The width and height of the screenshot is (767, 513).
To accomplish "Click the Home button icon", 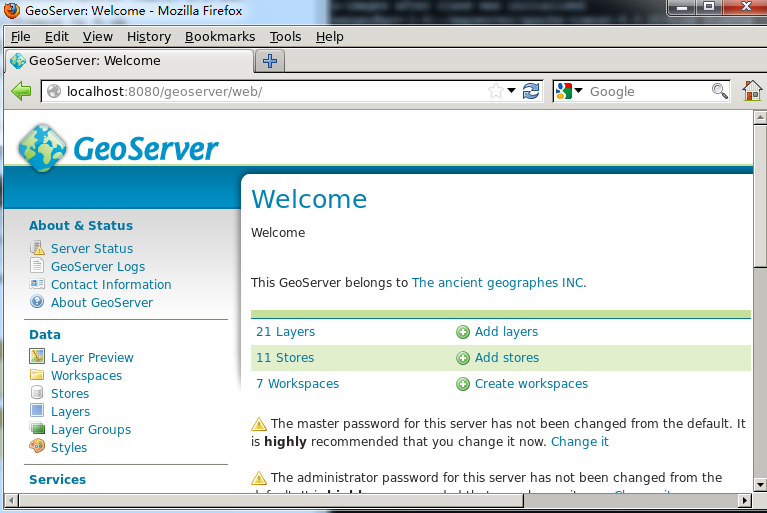I will pyautogui.click(x=752, y=90).
